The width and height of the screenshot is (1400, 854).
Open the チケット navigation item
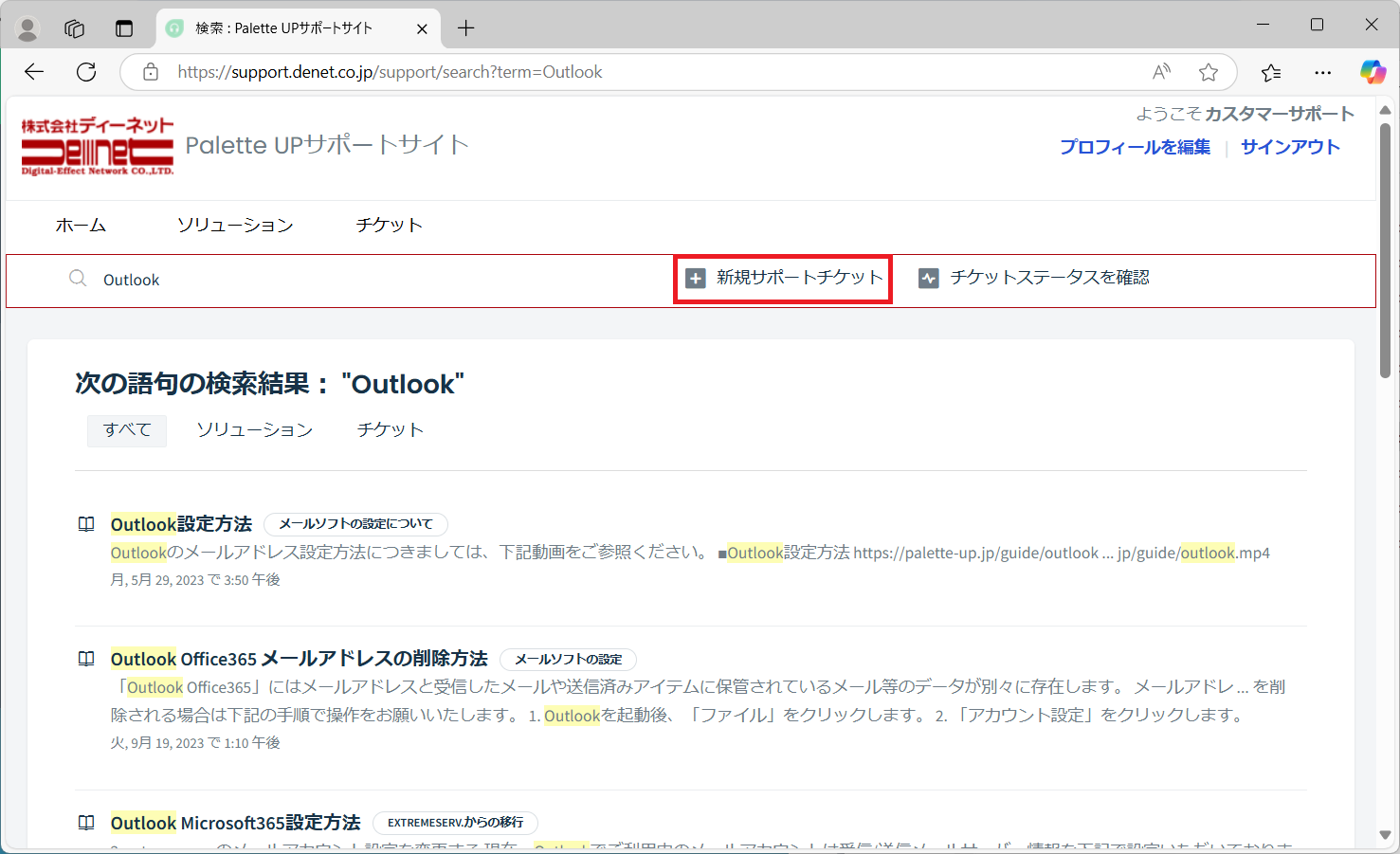(x=389, y=225)
